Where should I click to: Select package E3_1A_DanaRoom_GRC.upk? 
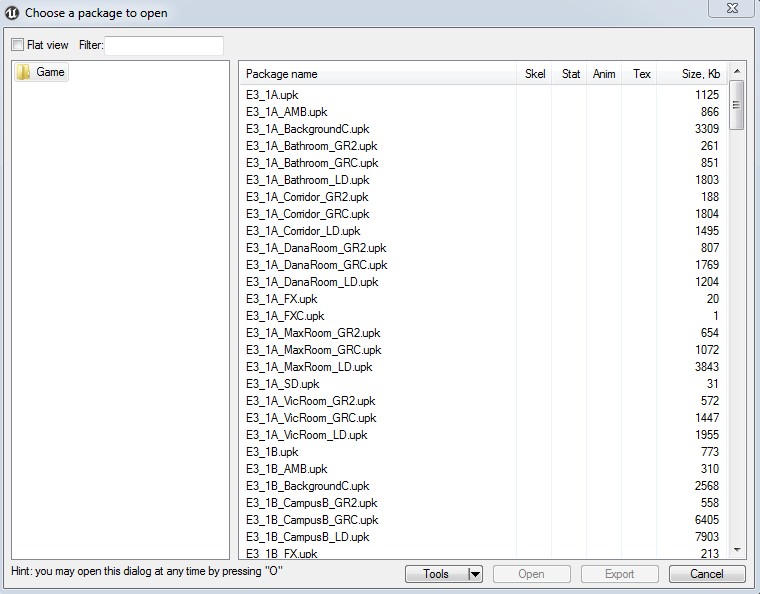click(483, 265)
